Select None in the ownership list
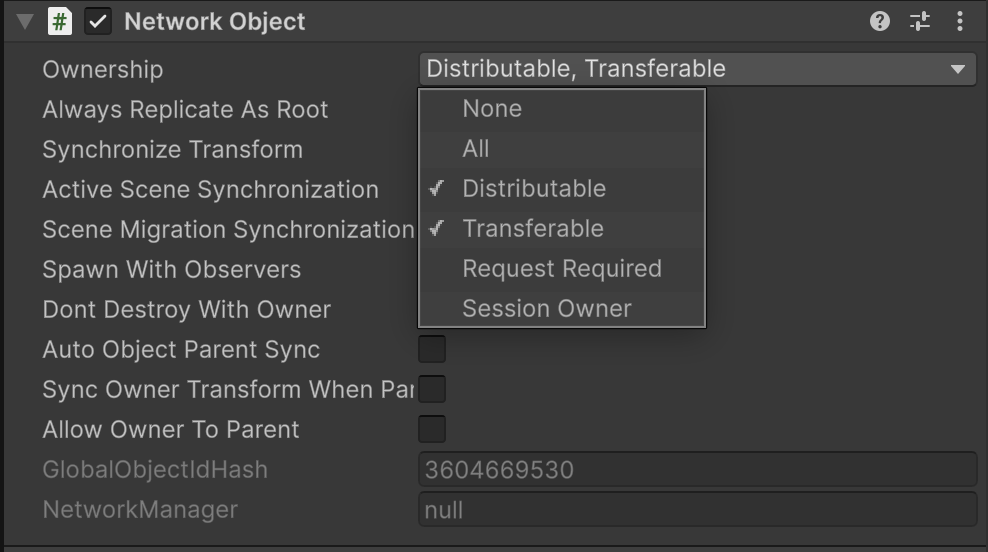The width and height of the screenshot is (988, 552). [x=492, y=109]
